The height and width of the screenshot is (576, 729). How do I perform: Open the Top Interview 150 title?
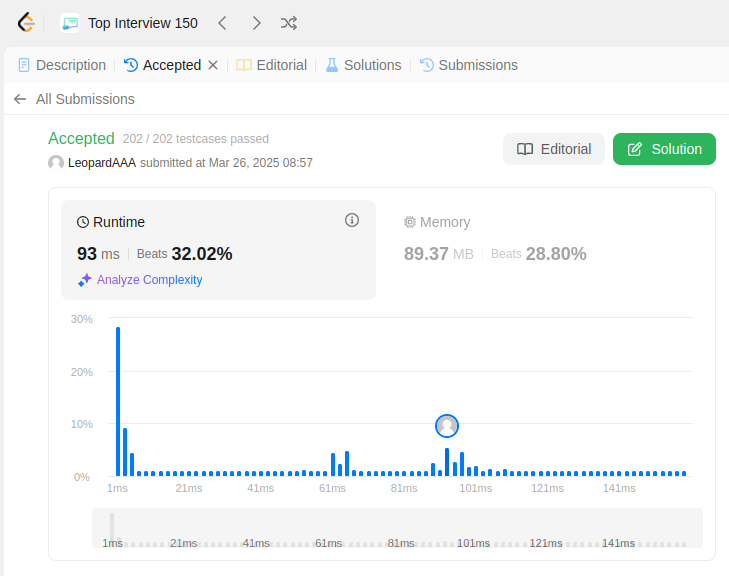(143, 23)
